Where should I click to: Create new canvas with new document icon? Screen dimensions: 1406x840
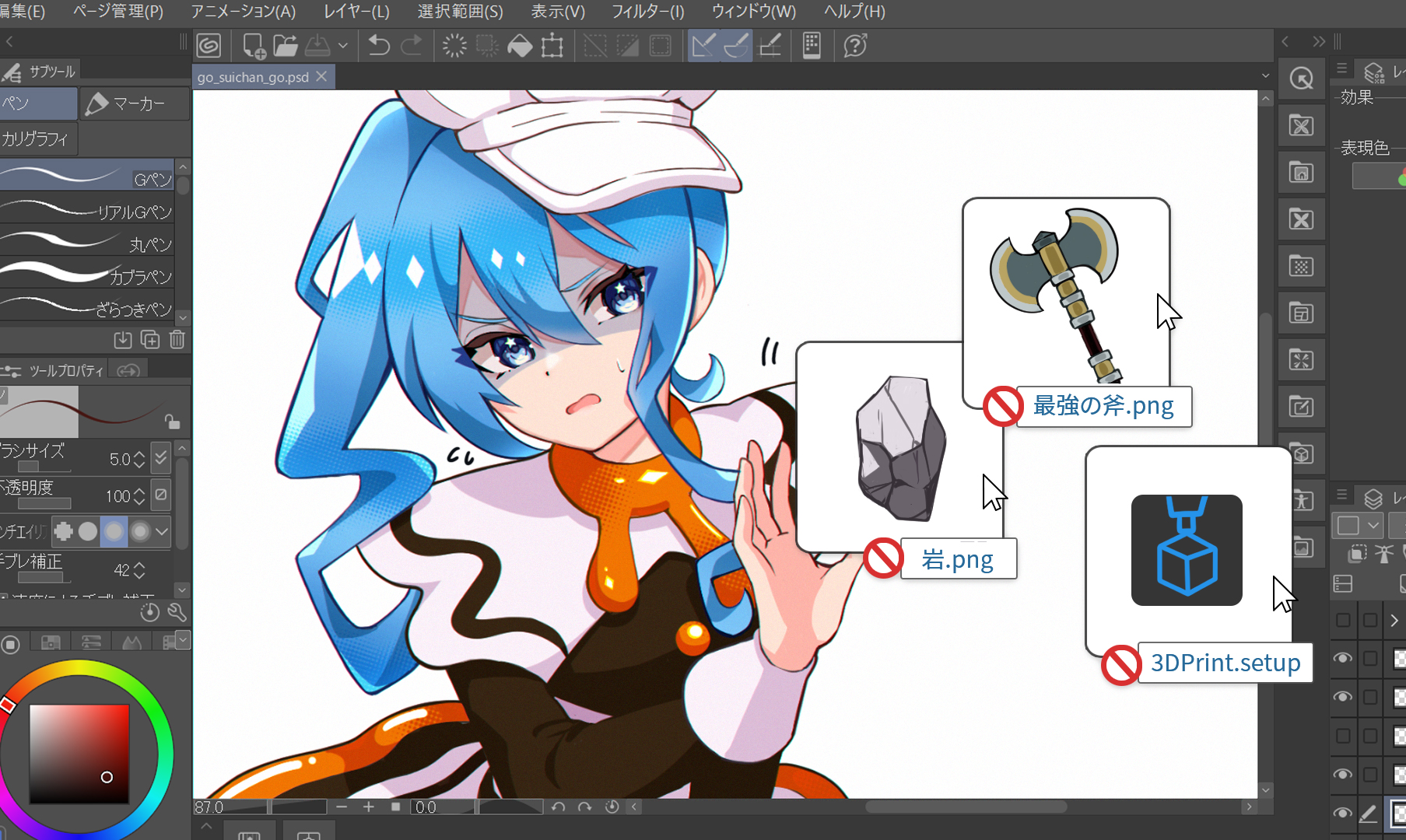coord(254,46)
